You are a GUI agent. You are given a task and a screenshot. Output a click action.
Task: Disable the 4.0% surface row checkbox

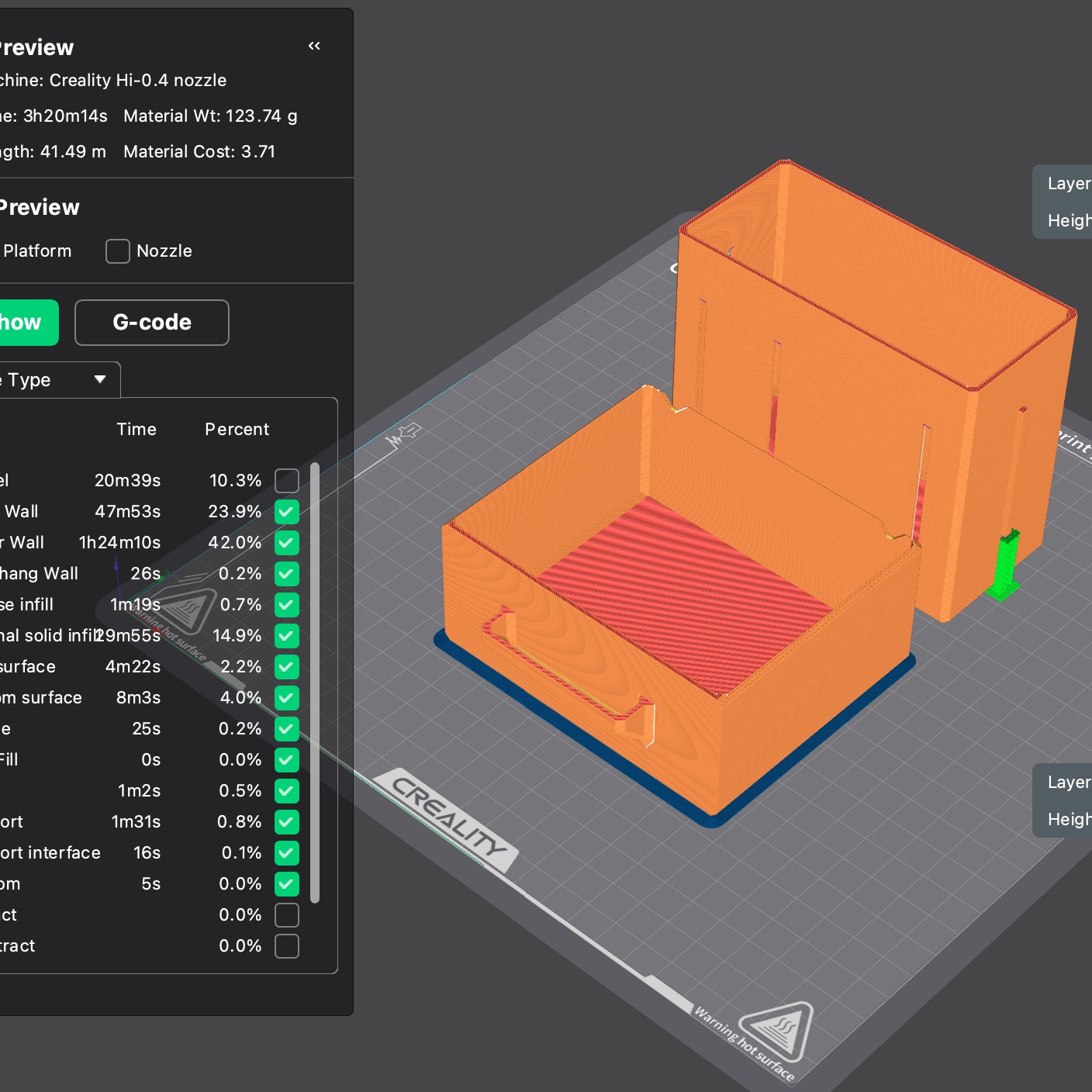pyautogui.click(x=287, y=698)
